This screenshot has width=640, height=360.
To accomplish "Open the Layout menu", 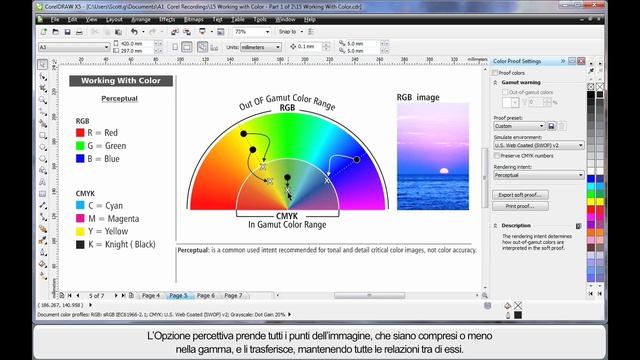I will click(114, 20).
